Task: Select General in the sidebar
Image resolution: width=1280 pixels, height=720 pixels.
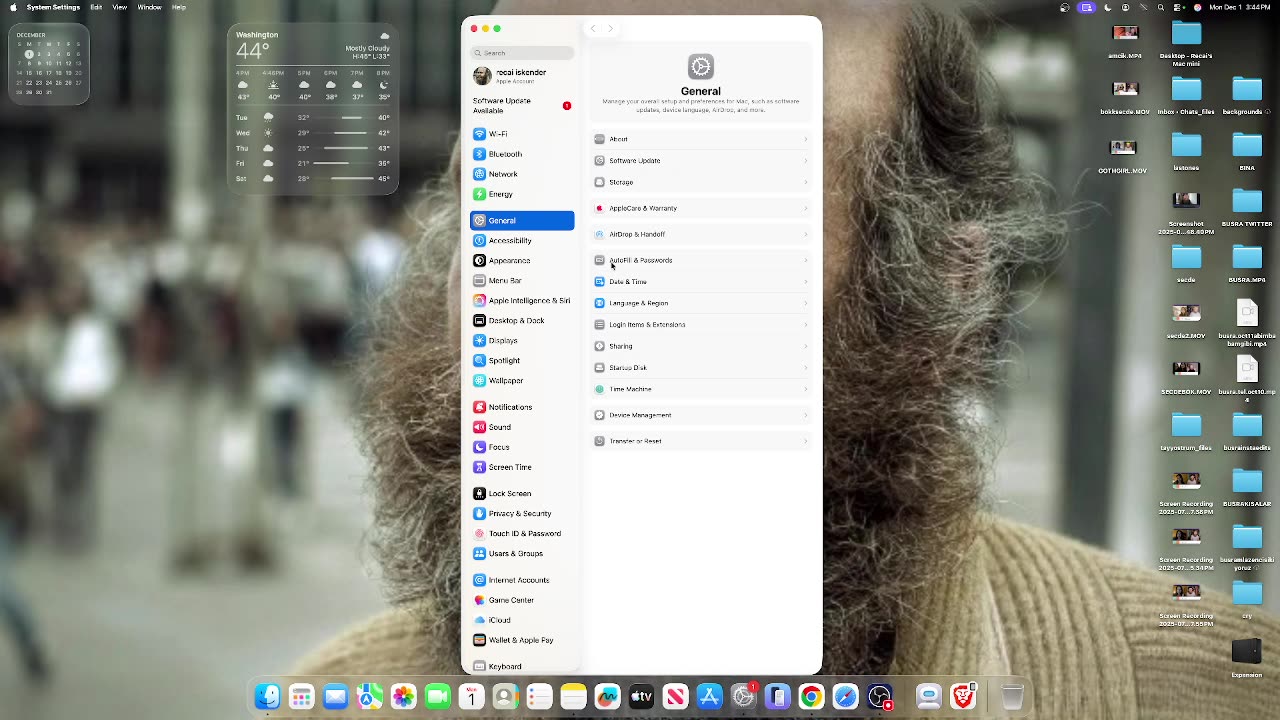Action: point(522,220)
